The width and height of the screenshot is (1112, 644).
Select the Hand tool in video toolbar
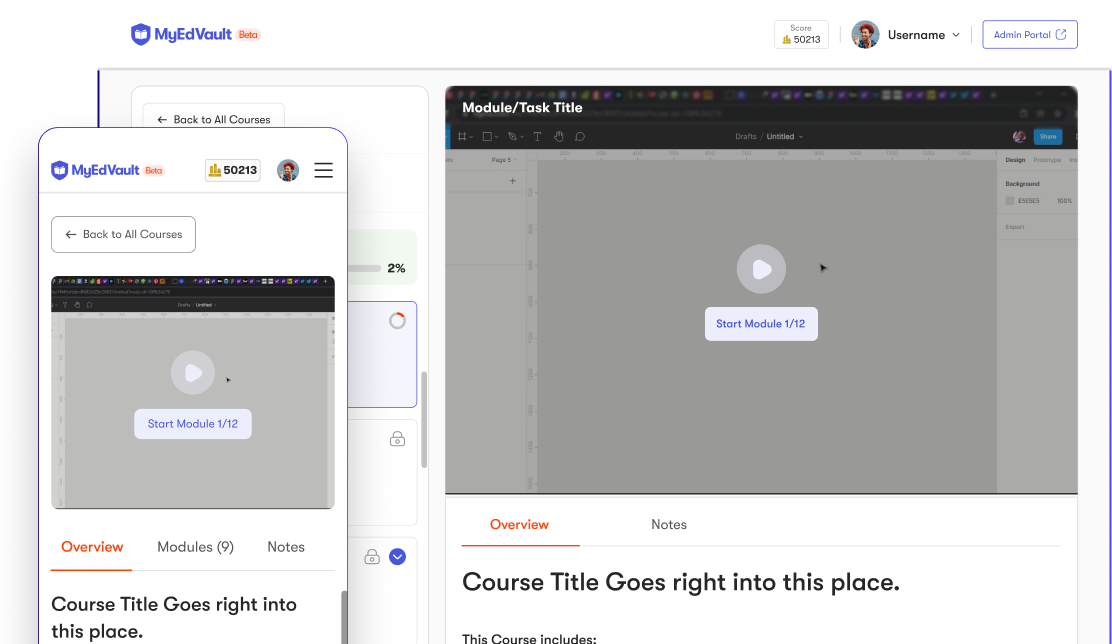pos(559,136)
